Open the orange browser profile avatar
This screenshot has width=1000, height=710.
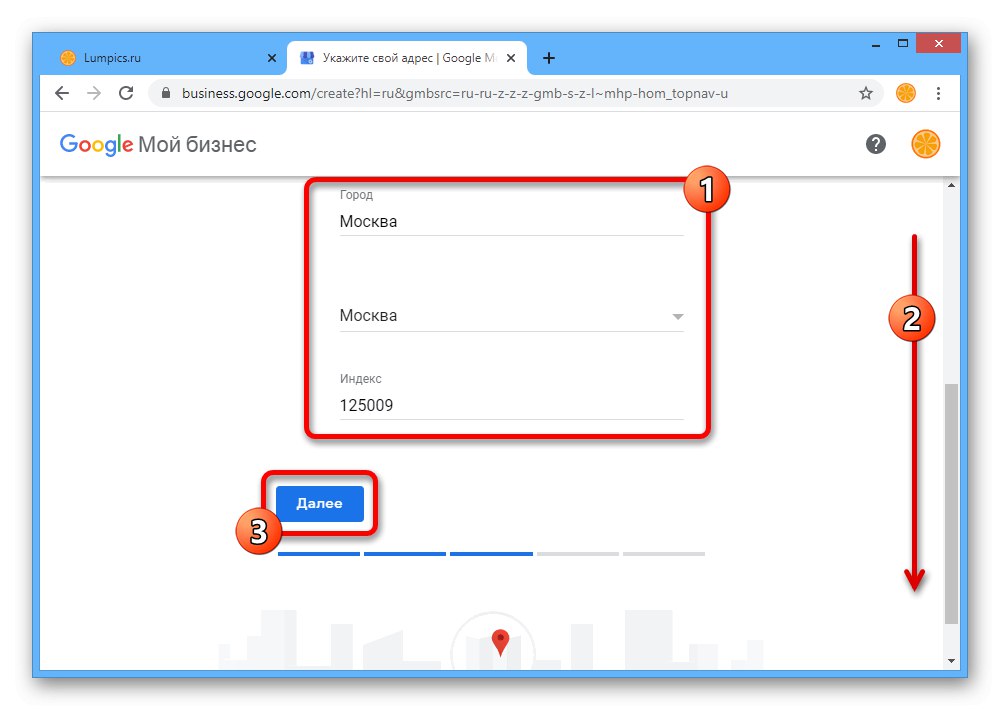point(906,93)
